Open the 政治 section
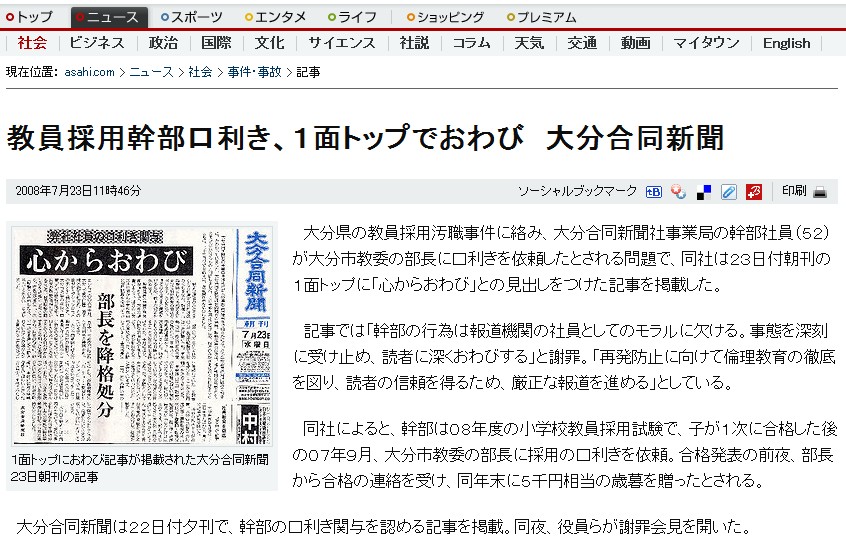The height and width of the screenshot is (559, 846). tap(163, 43)
